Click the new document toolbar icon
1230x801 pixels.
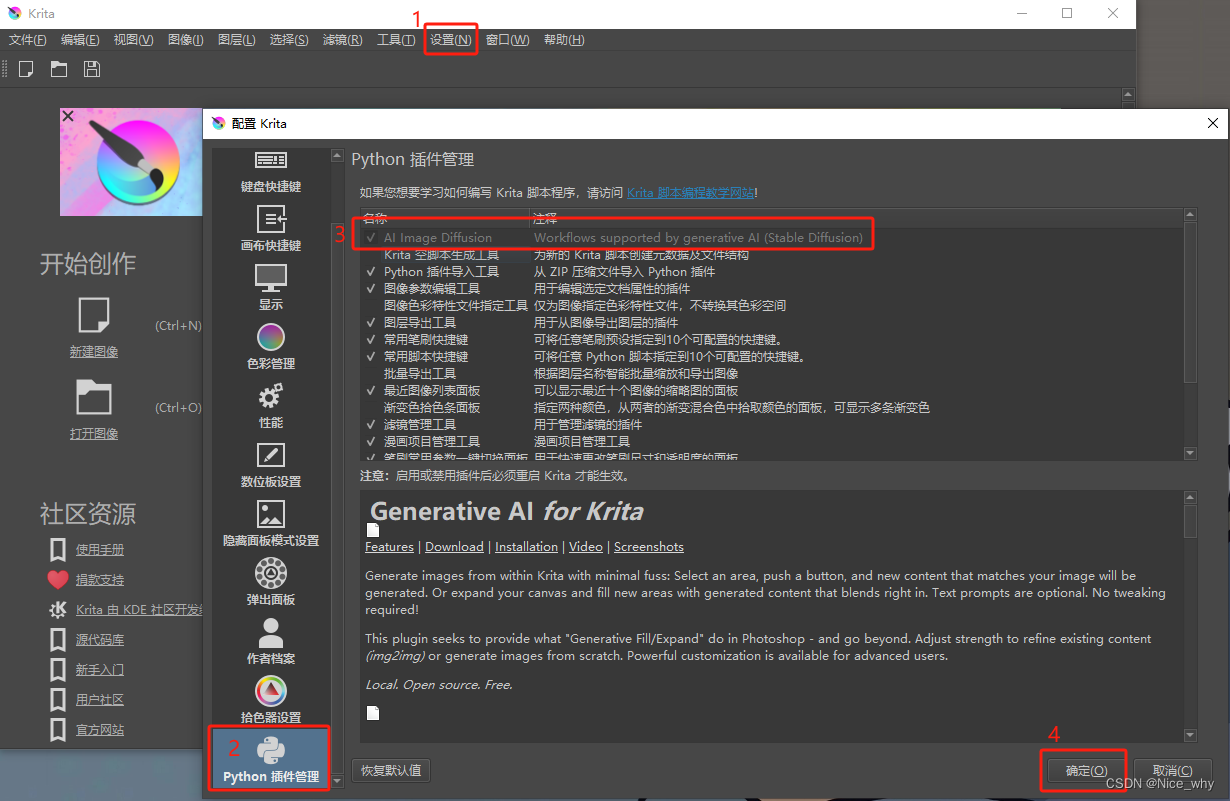click(26, 69)
